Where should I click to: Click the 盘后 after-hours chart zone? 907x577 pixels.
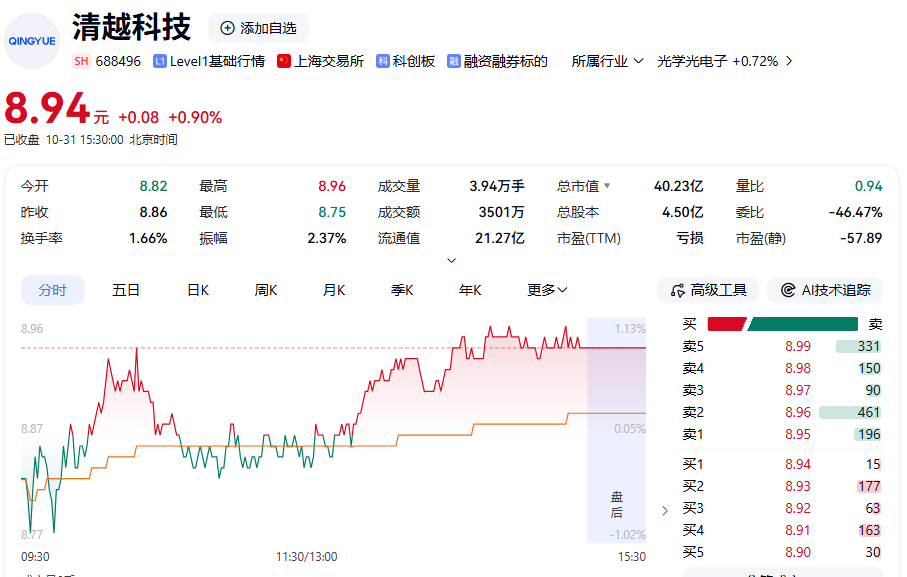pos(617,430)
